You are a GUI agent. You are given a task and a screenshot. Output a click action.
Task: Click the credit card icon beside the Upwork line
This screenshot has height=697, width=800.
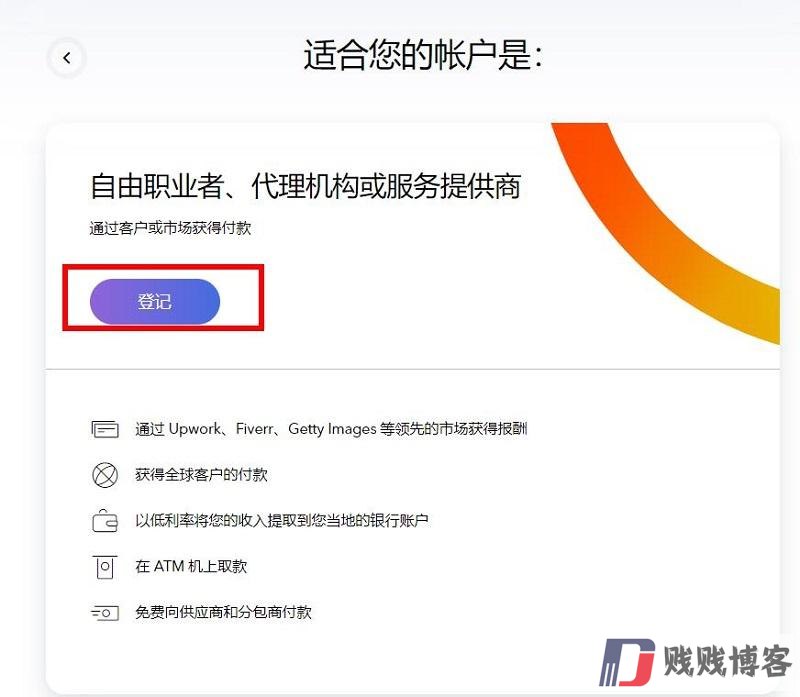tap(105, 429)
